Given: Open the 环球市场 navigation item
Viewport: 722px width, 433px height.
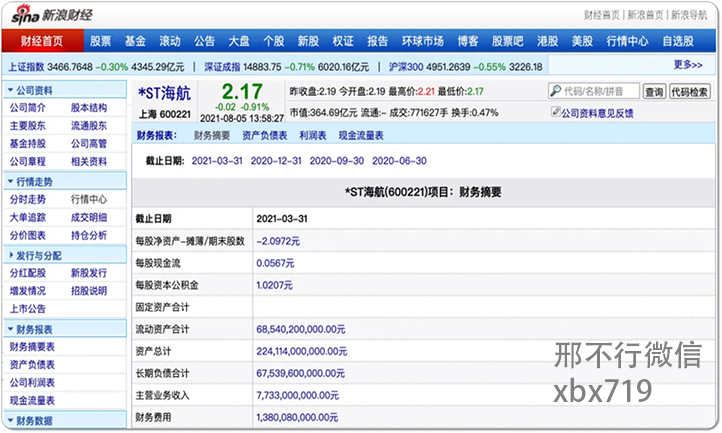Looking at the screenshot, I should tap(423, 41).
